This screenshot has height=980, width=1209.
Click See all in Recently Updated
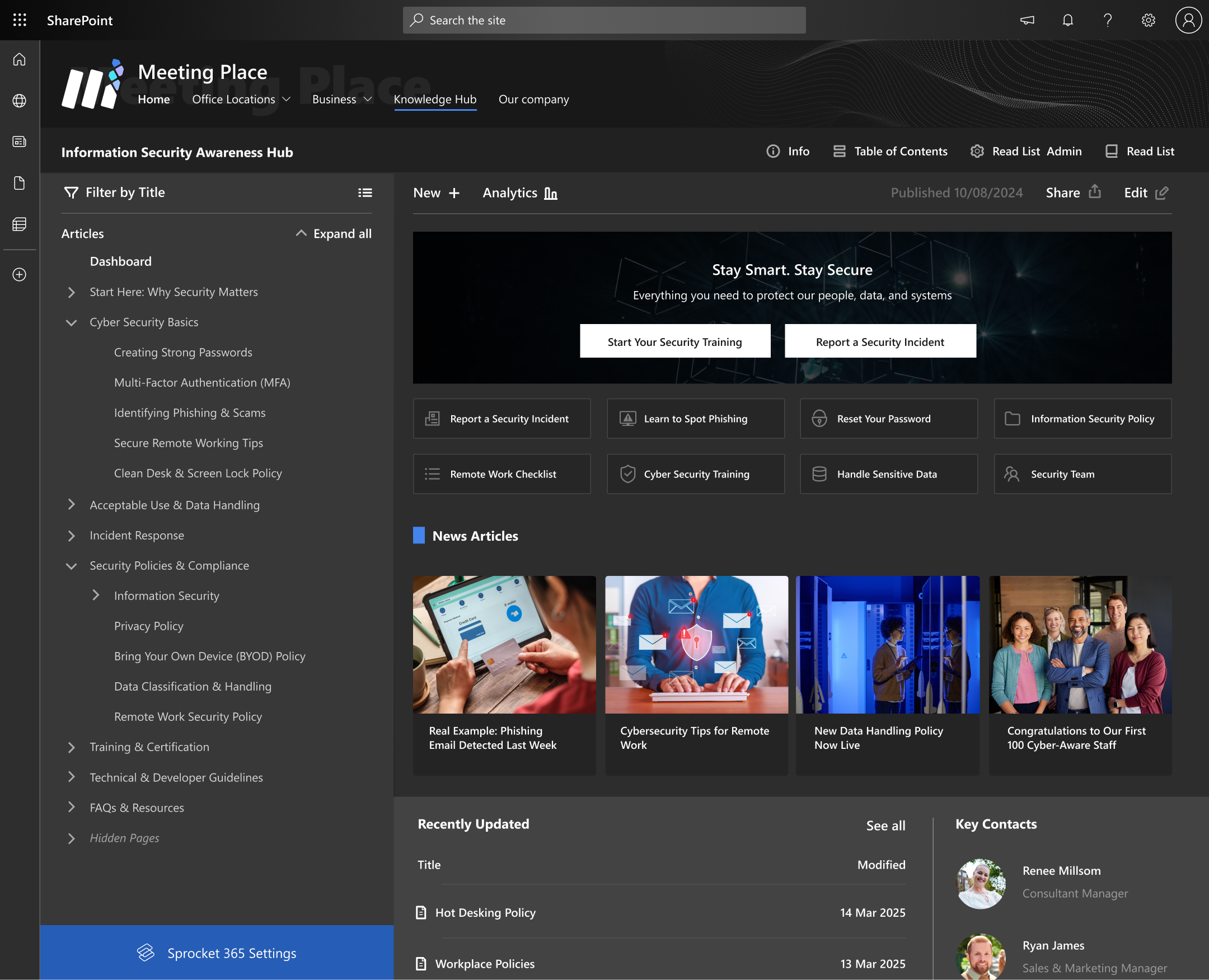point(885,826)
